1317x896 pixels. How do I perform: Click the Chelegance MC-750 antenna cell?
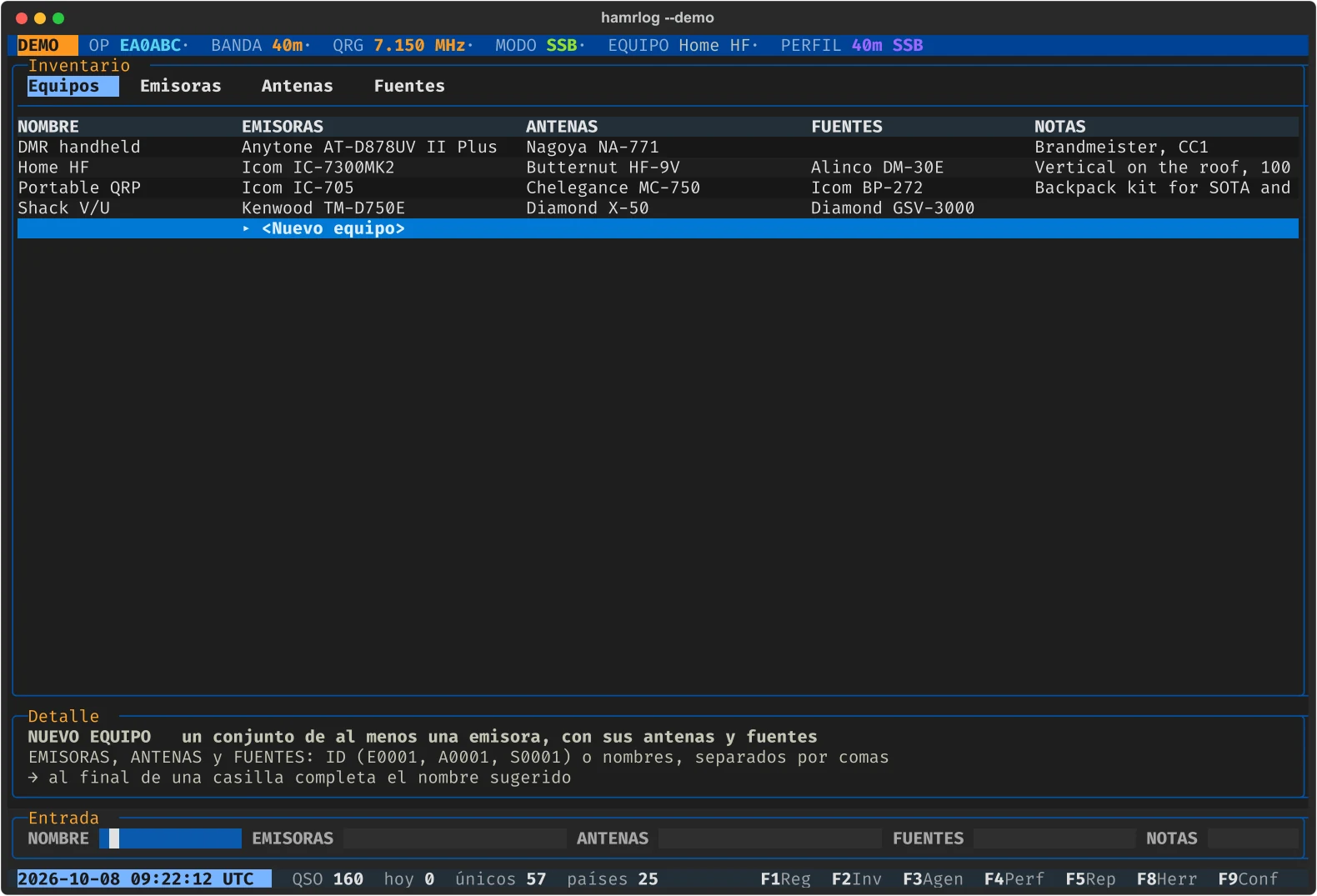tap(613, 188)
